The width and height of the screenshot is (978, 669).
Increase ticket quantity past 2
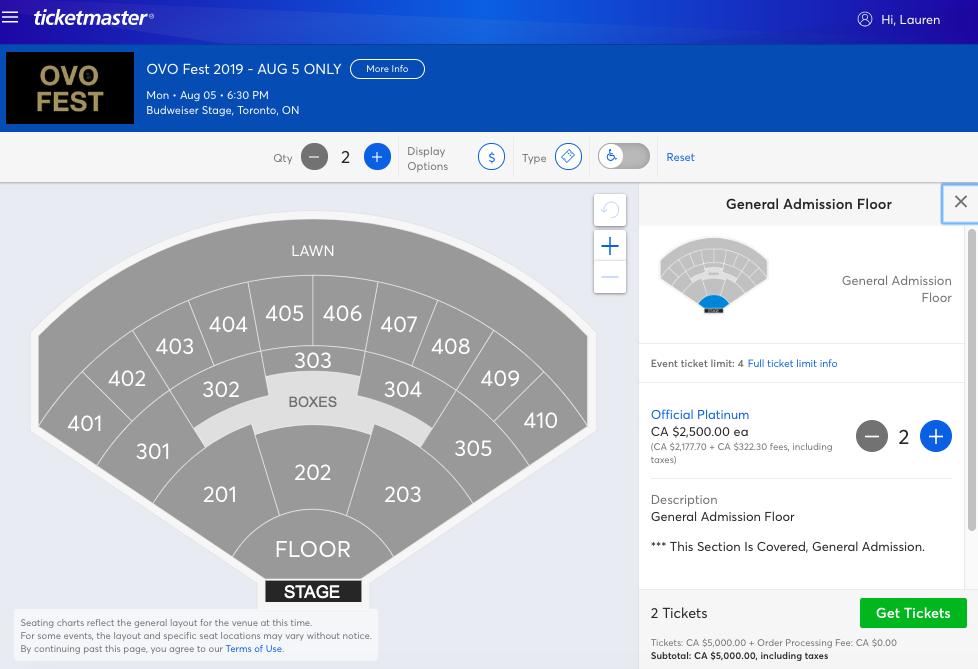377,156
